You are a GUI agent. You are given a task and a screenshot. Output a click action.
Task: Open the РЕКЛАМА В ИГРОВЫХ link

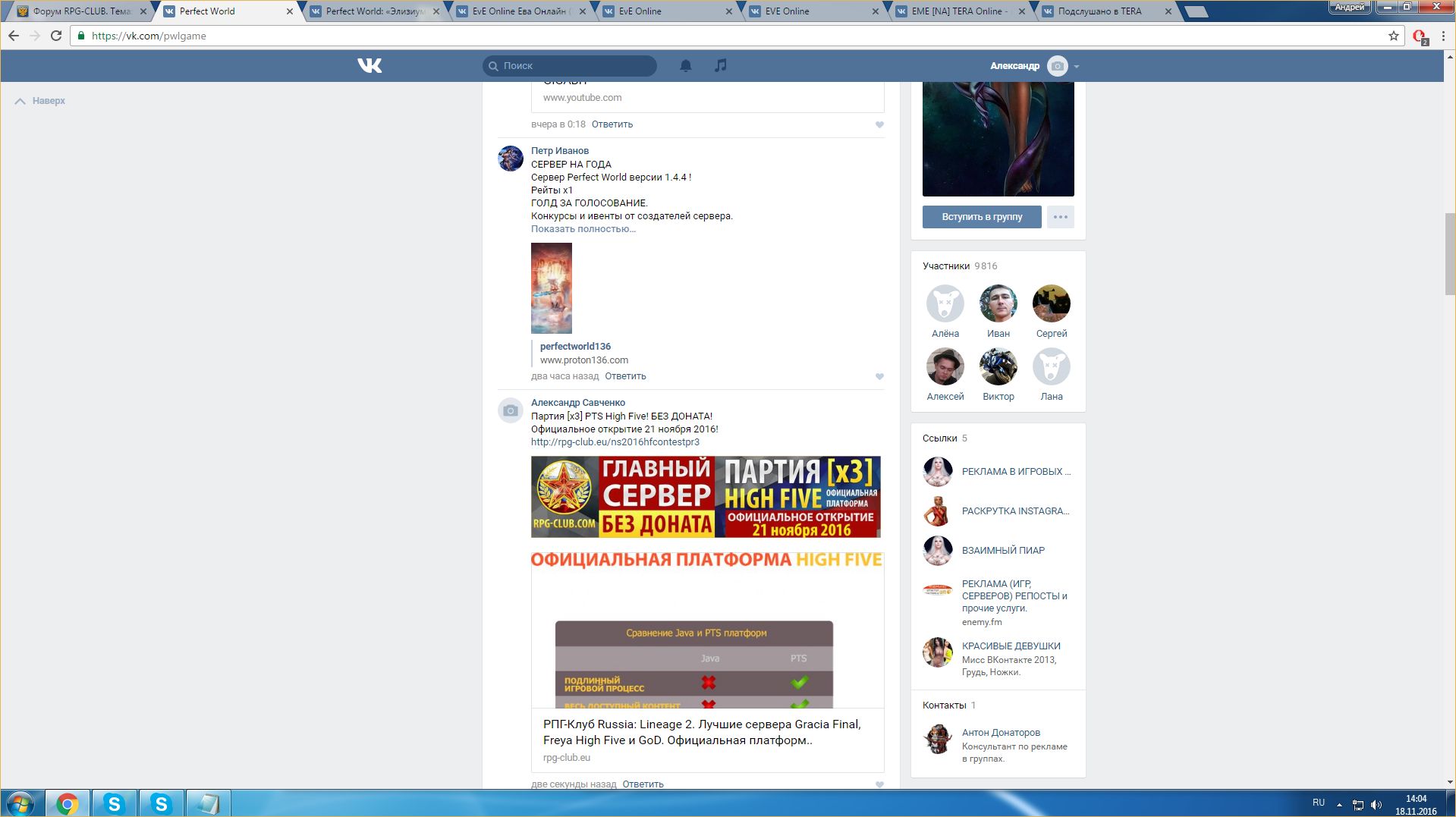1016,472
